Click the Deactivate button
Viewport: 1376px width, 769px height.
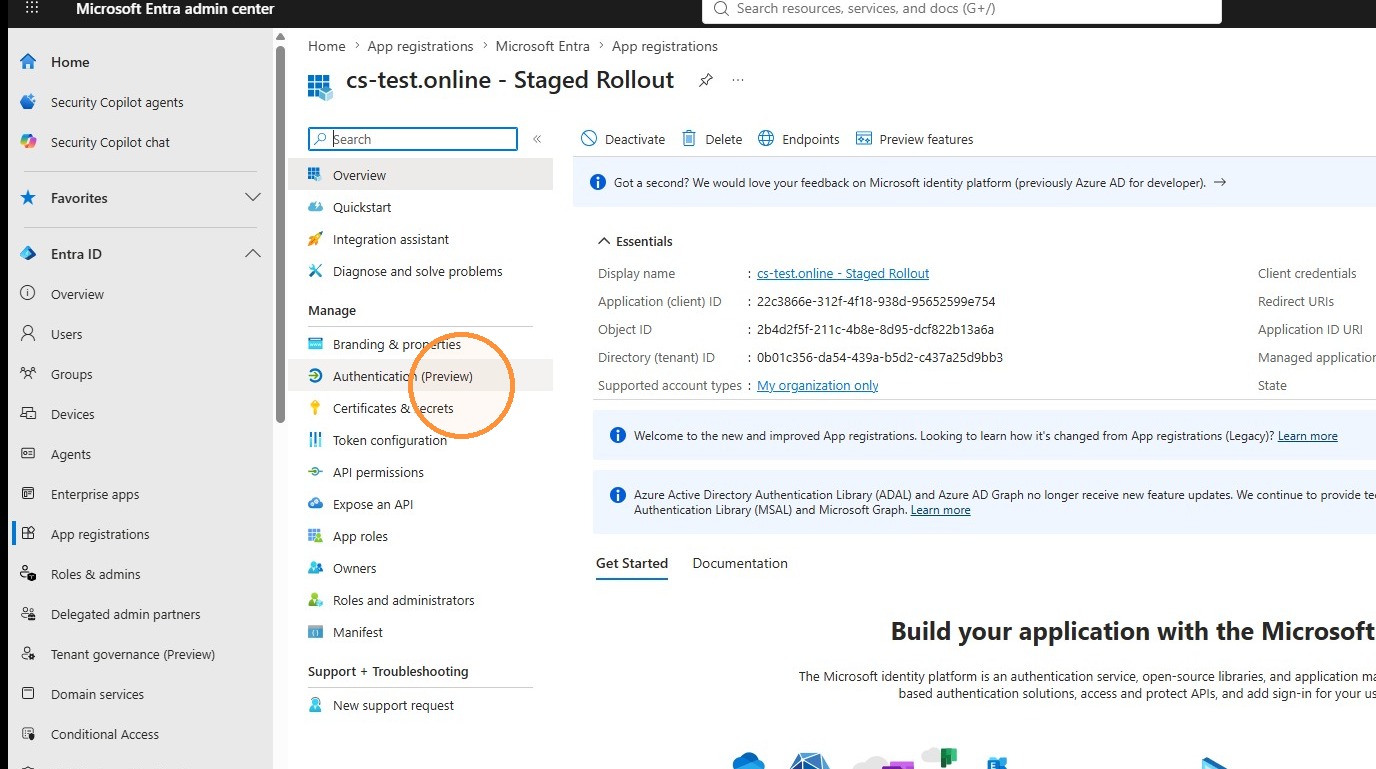tap(622, 139)
